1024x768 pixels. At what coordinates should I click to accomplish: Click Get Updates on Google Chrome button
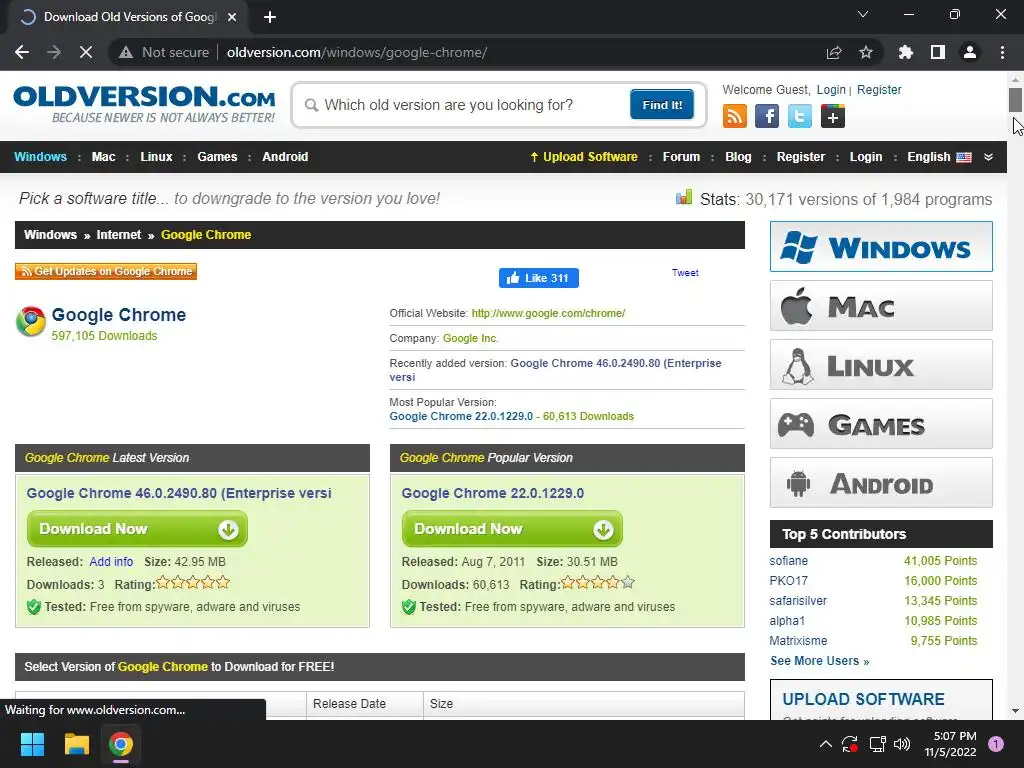pos(106,271)
